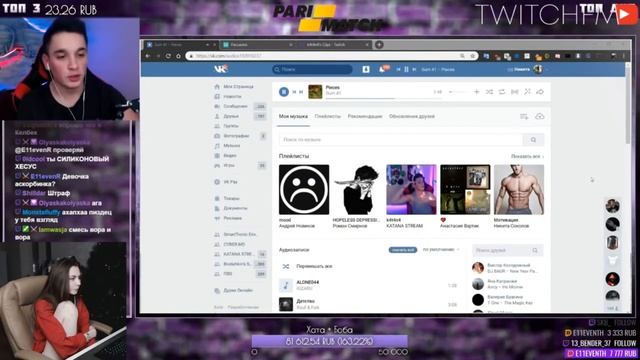
Task: Click the music search magnifier button
Action: click(533, 140)
